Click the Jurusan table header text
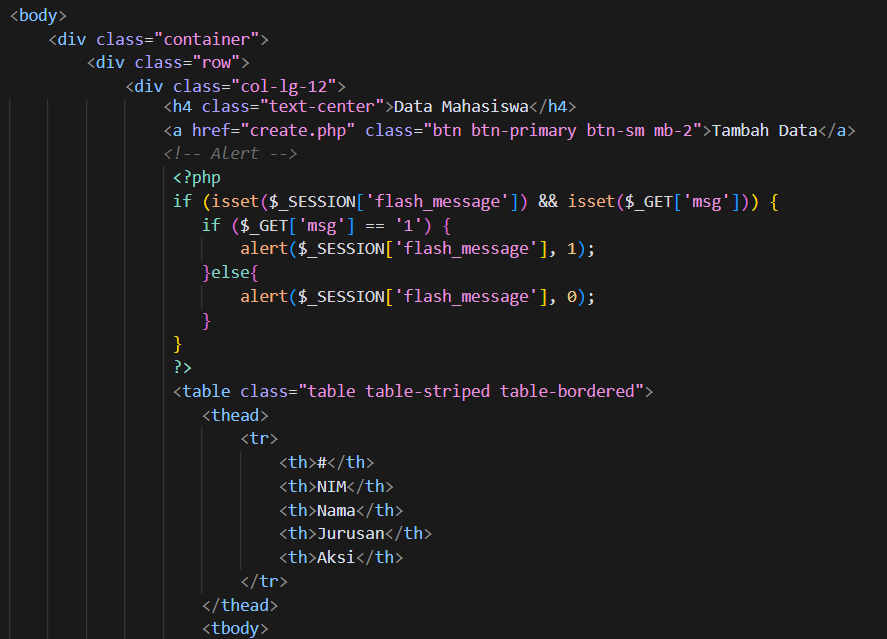The height and width of the screenshot is (639, 887). (350, 534)
